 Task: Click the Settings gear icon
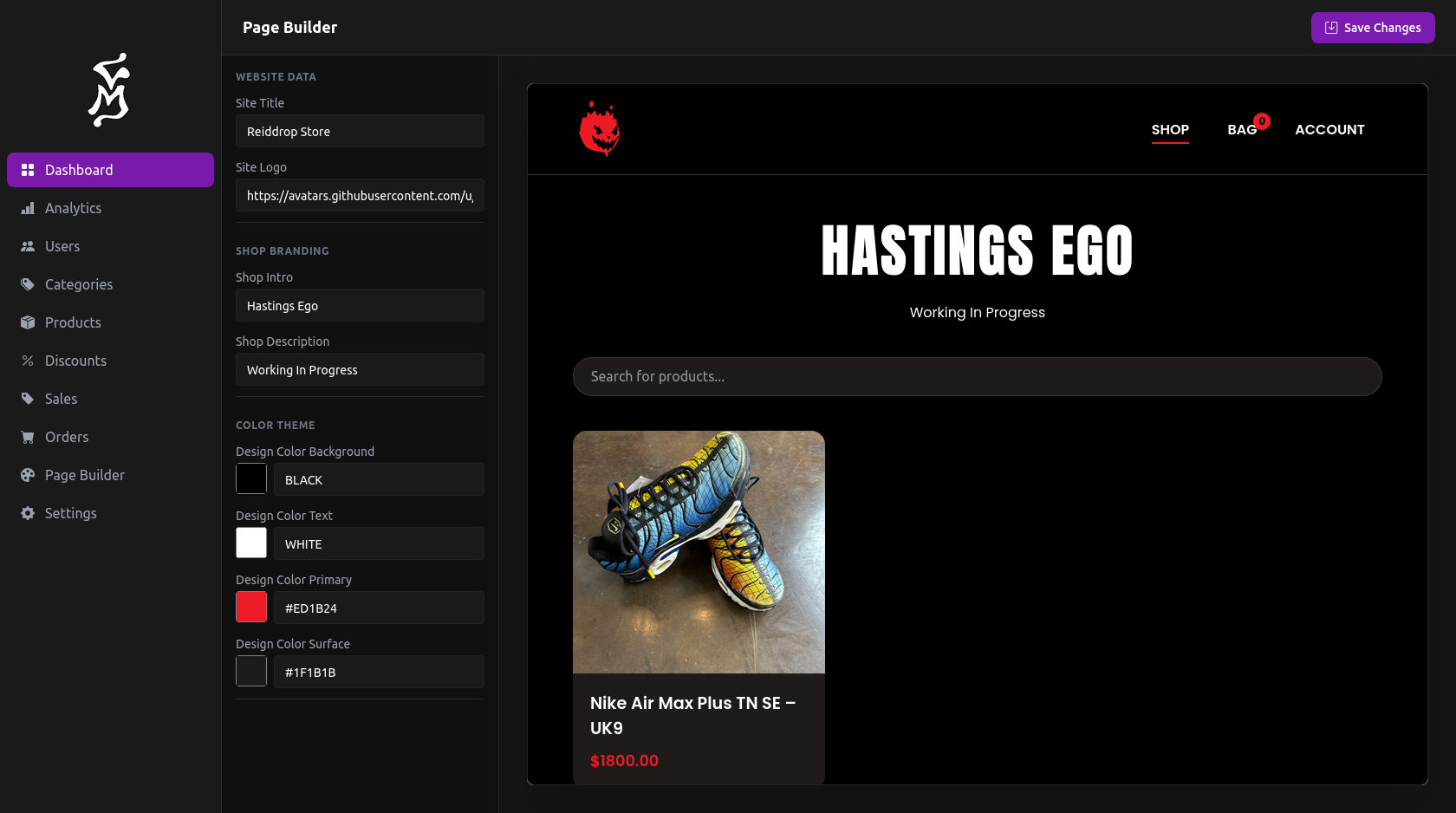28,513
